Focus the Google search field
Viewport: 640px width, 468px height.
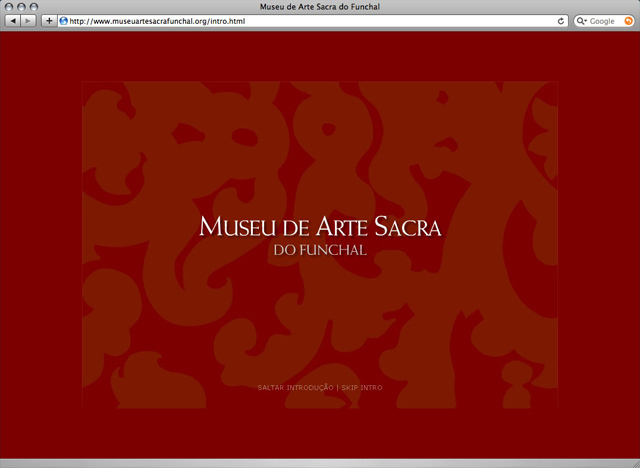(604, 21)
